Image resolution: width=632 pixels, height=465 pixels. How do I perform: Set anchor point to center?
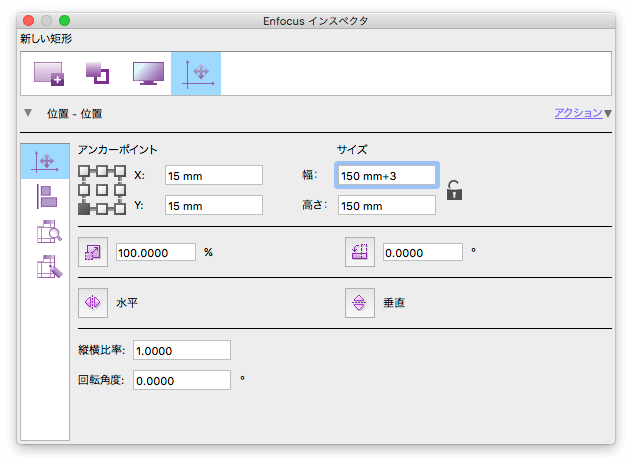tap(102, 190)
